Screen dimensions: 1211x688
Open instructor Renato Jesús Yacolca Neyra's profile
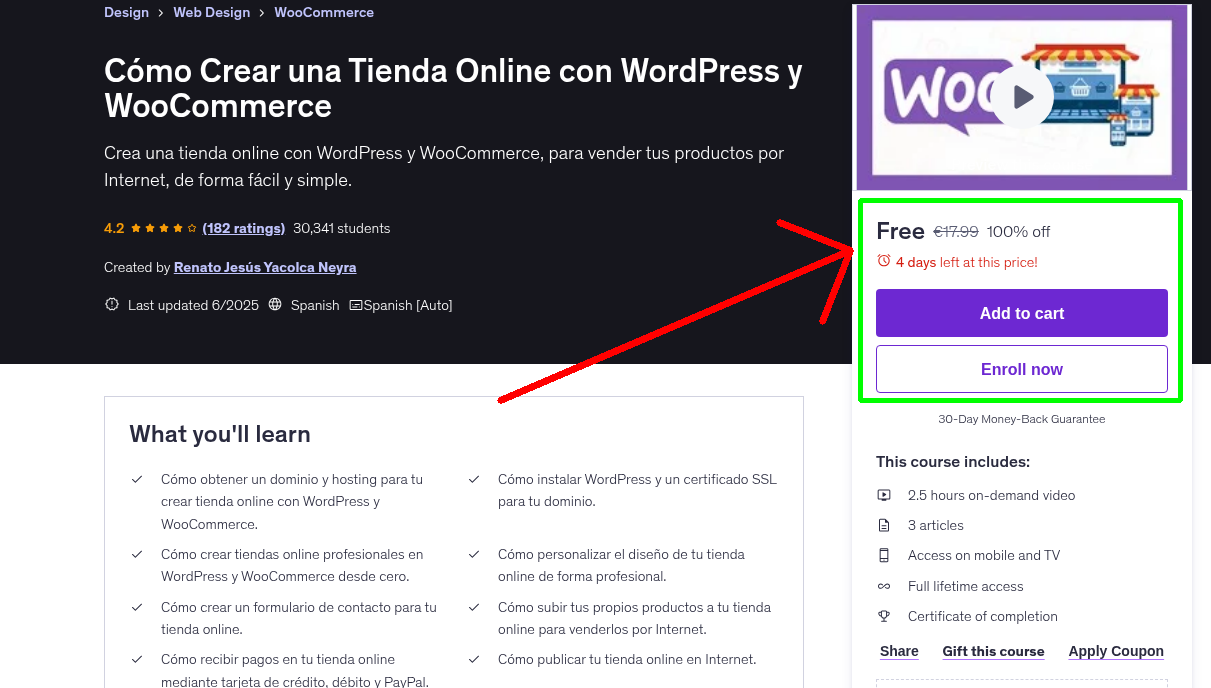(x=264, y=267)
